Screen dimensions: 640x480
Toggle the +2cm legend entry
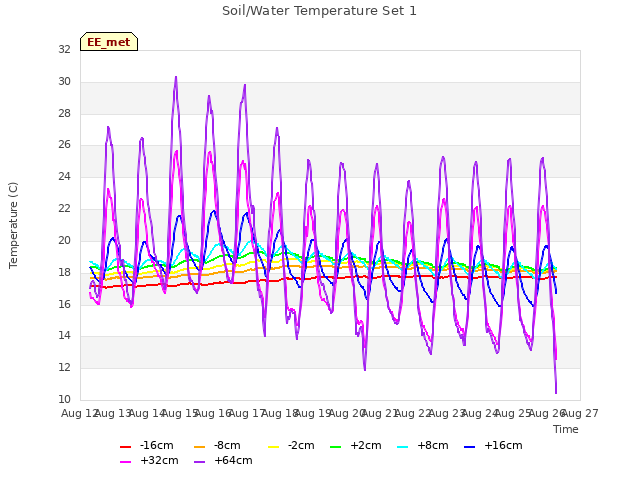click(356, 445)
